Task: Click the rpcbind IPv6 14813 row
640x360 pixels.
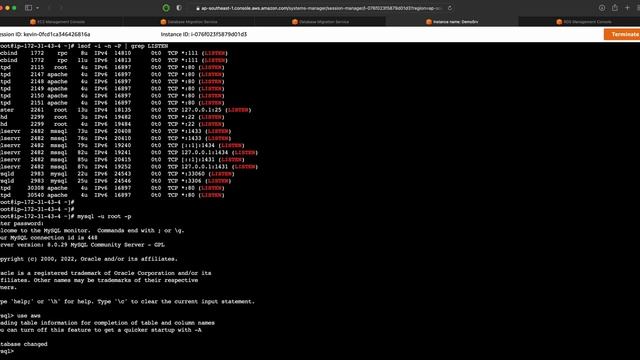Action: pos(113,60)
